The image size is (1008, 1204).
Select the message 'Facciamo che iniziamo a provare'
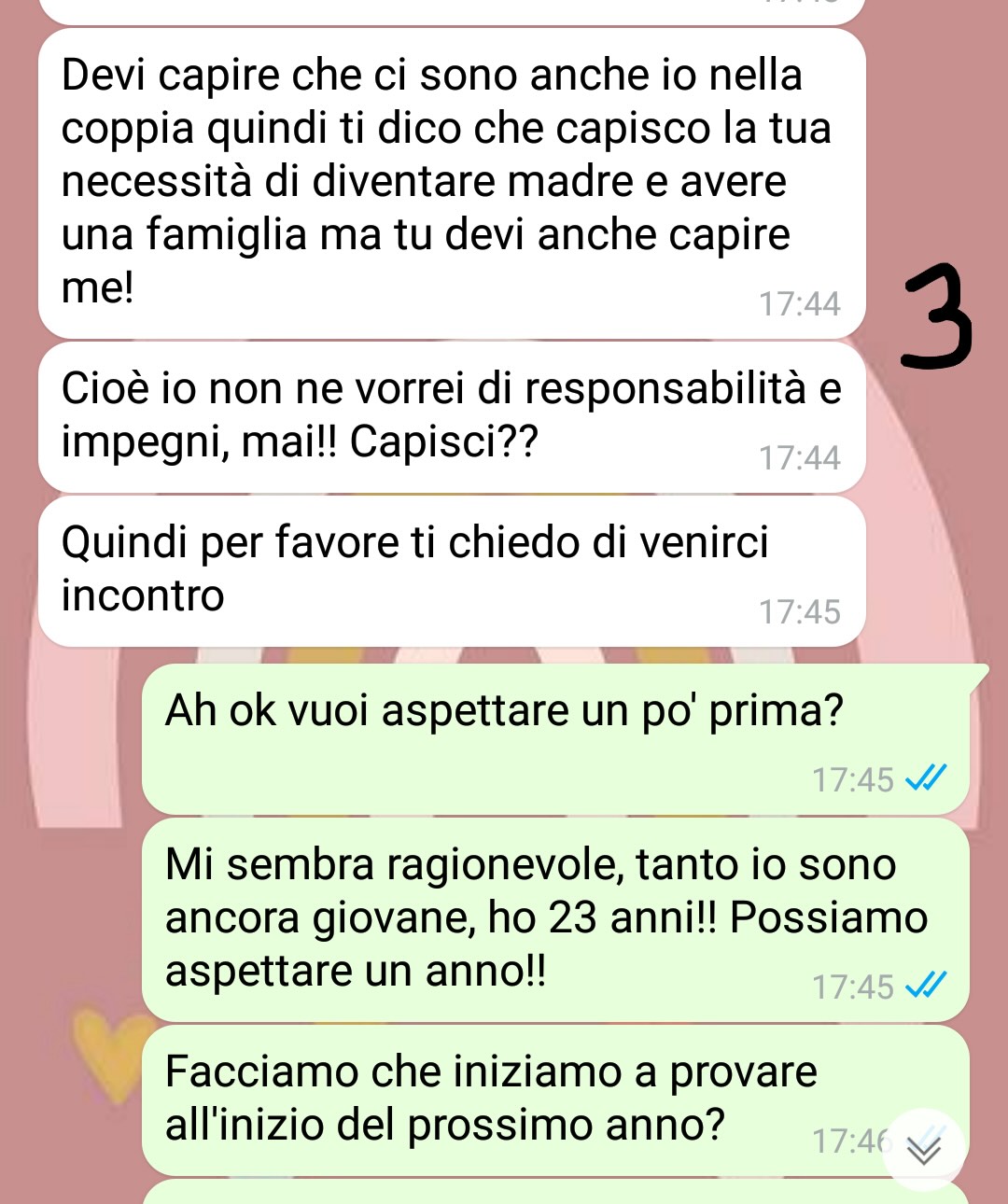556,1100
